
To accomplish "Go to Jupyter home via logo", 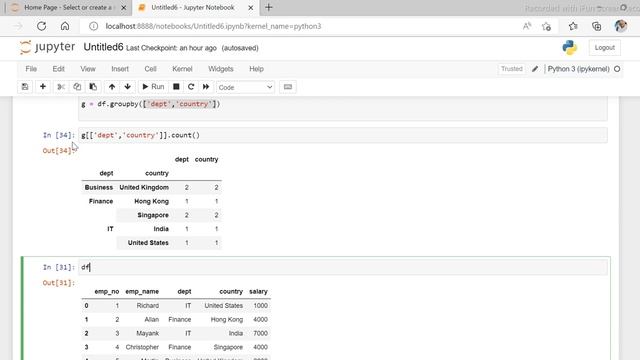I will click(x=47, y=47).
